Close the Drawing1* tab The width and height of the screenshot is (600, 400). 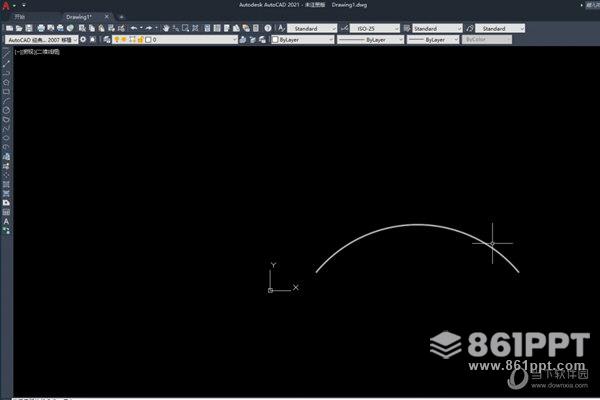[107, 16]
